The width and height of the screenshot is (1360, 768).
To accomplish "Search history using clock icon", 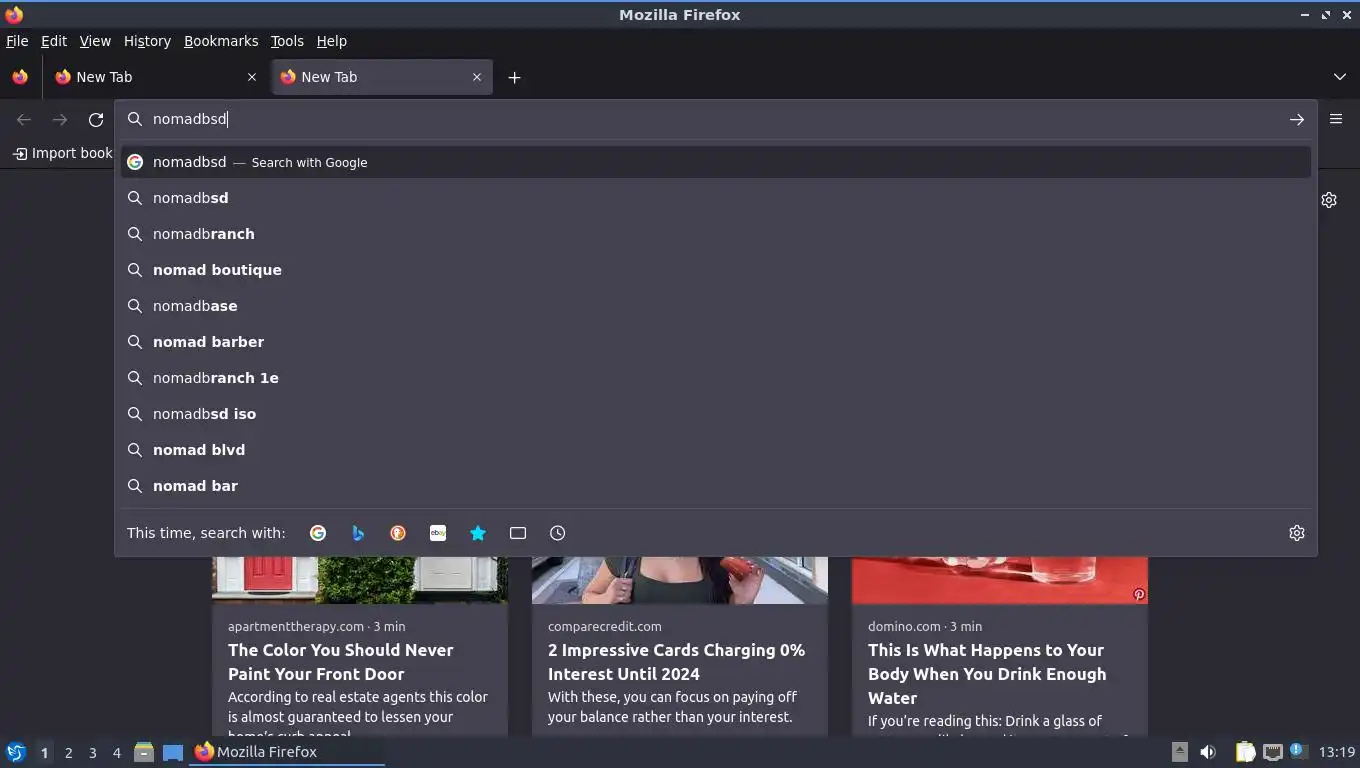I will (x=558, y=533).
